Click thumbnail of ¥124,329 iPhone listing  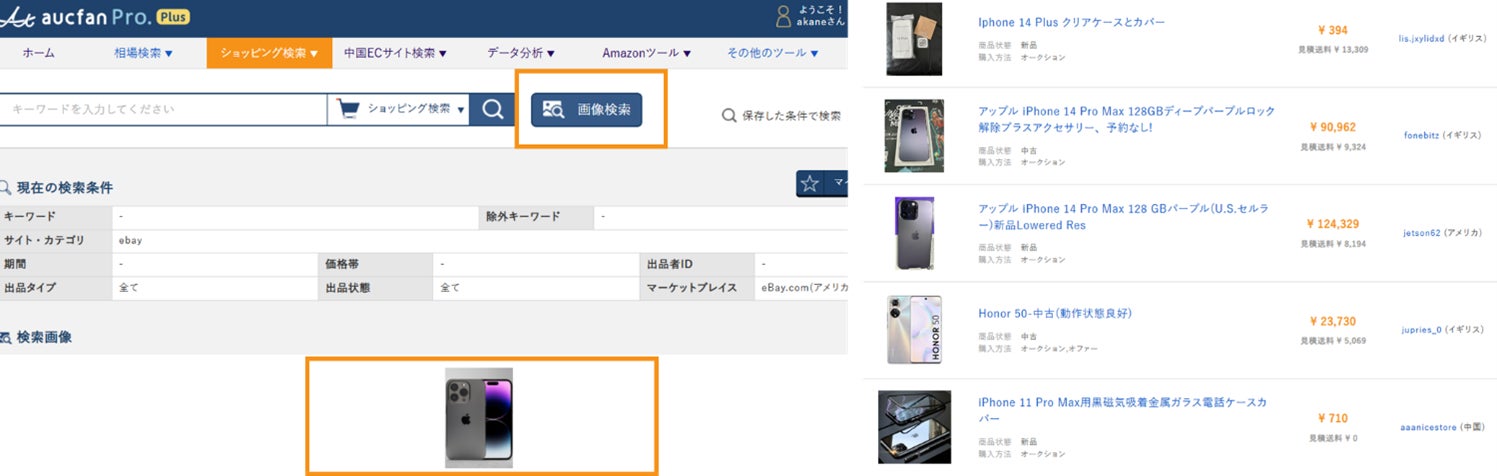click(x=915, y=232)
